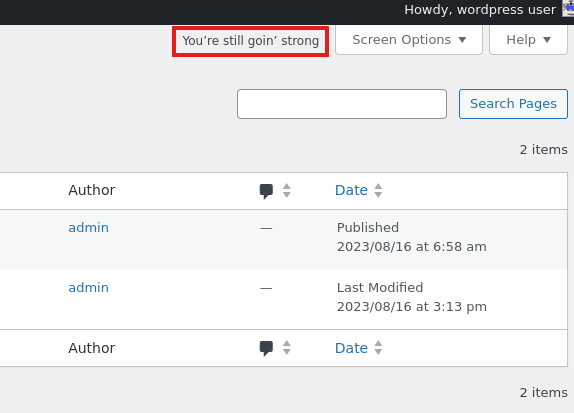Click the Author column header
574x413 pixels.
(x=92, y=190)
